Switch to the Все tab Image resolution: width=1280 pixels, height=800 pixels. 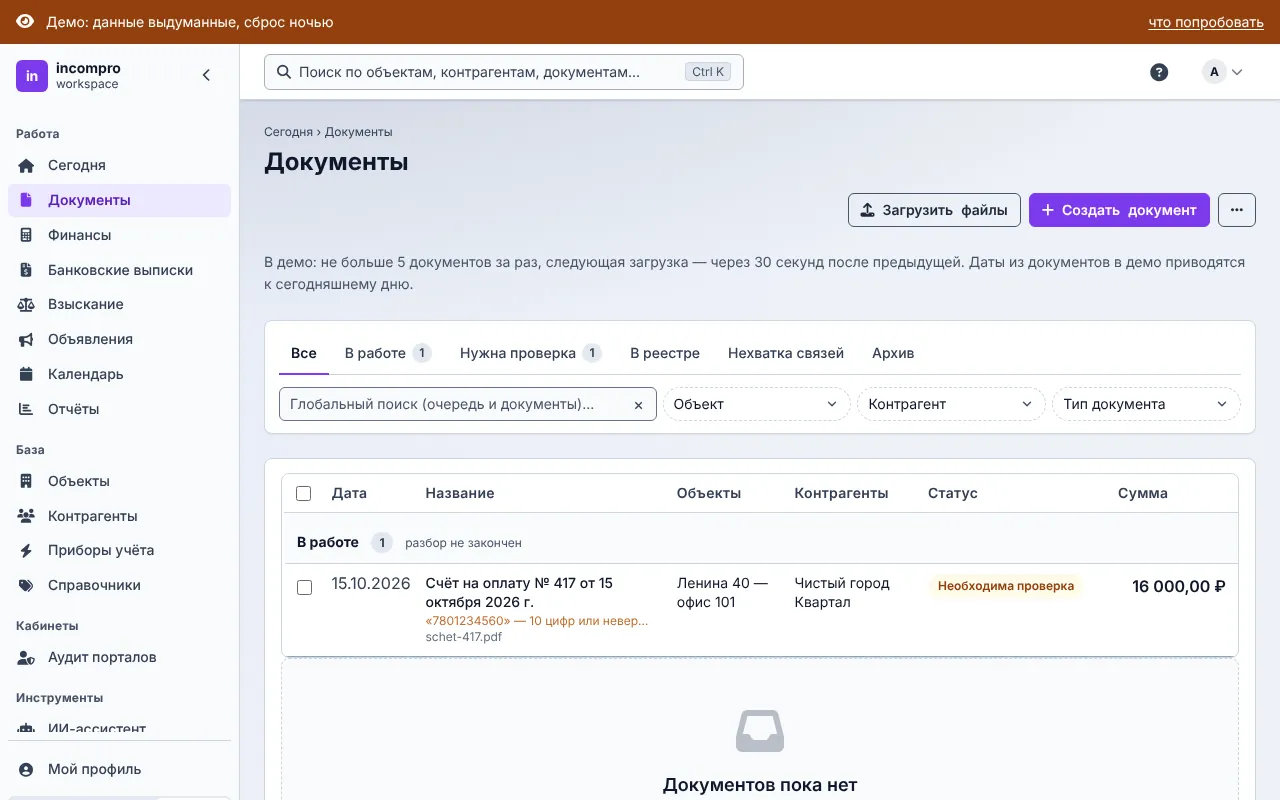click(x=304, y=353)
